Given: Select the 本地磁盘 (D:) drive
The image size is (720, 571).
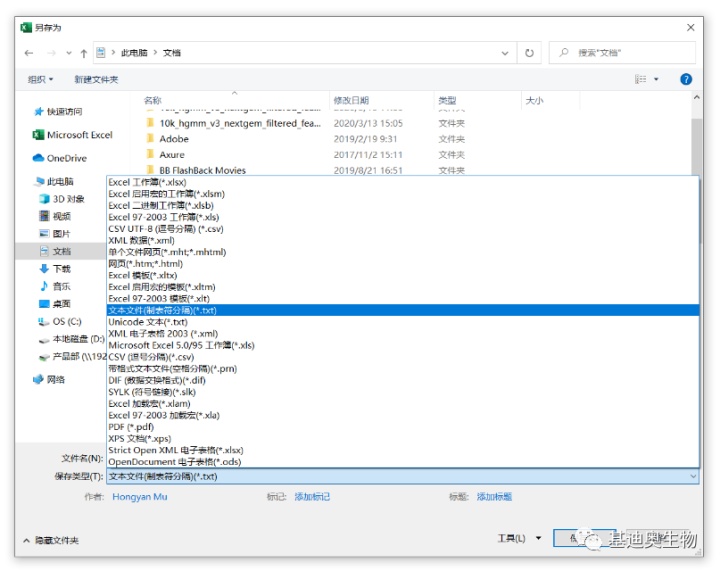Looking at the screenshot, I should [x=72, y=339].
